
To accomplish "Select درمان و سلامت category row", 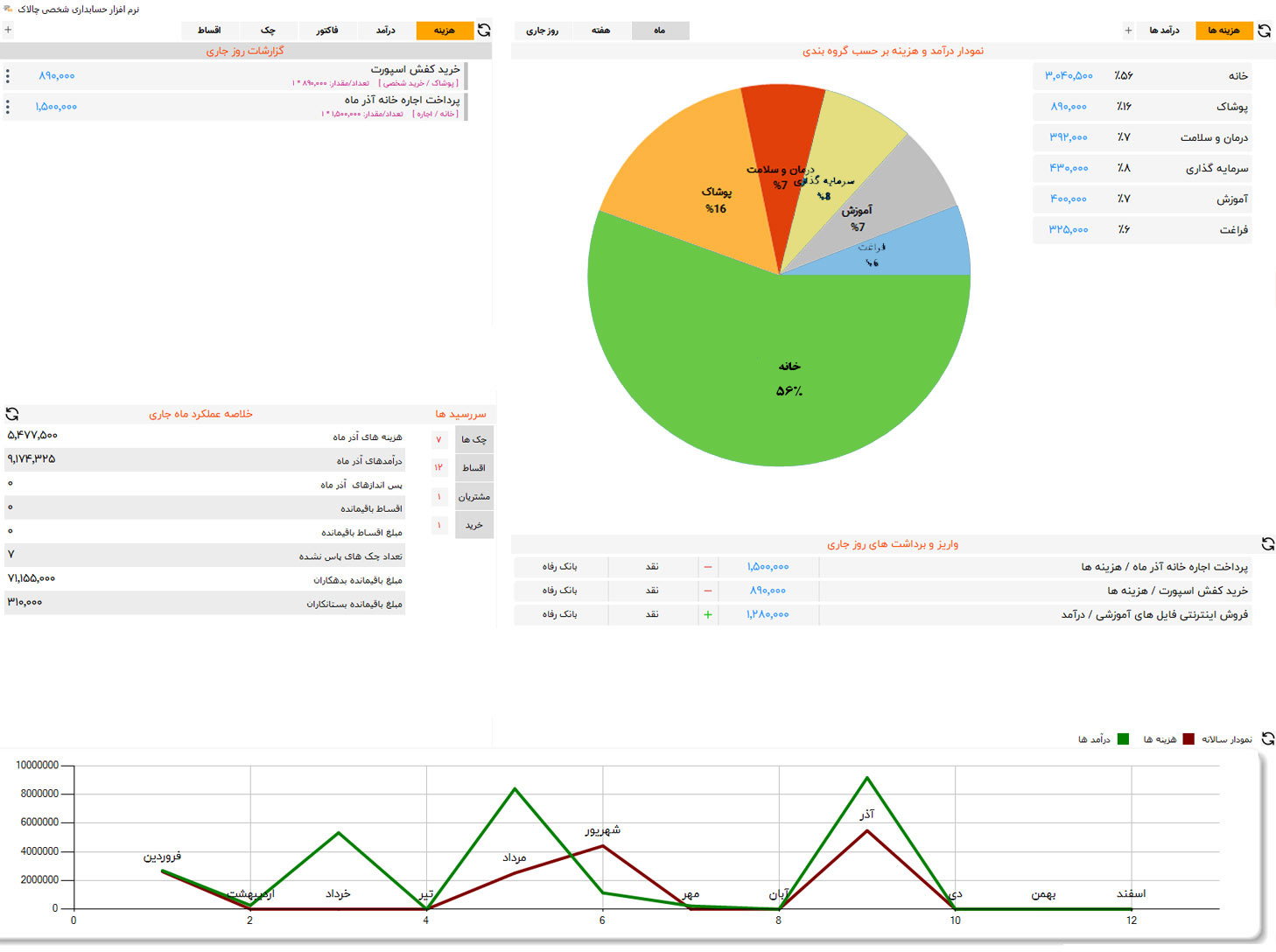I will pyautogui.click(x=1142, y=137).
